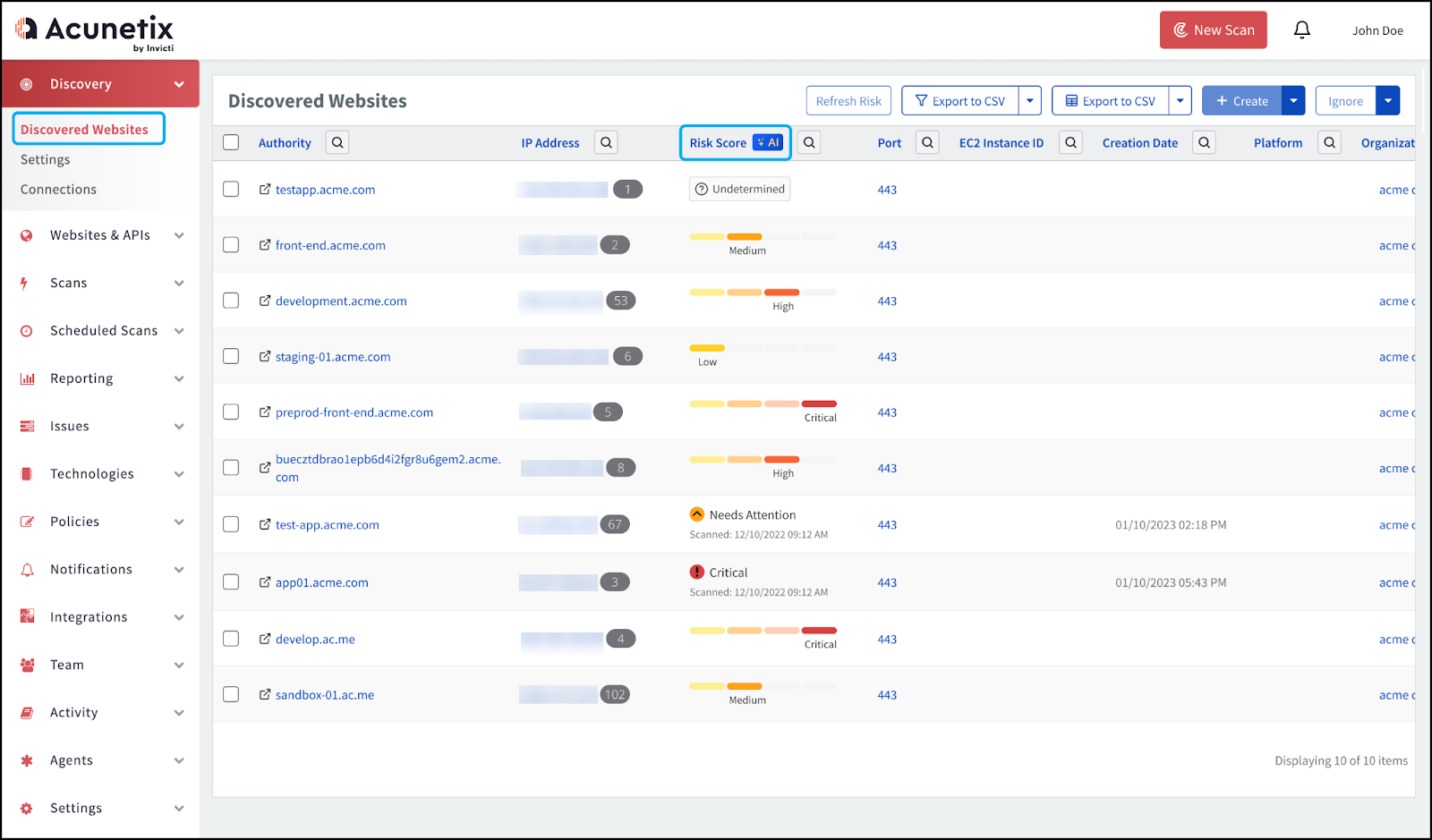The height and width of the screenshot is (840, 1432).
Task: Click the Creation Date column search icon
Action: [1204, 142]
